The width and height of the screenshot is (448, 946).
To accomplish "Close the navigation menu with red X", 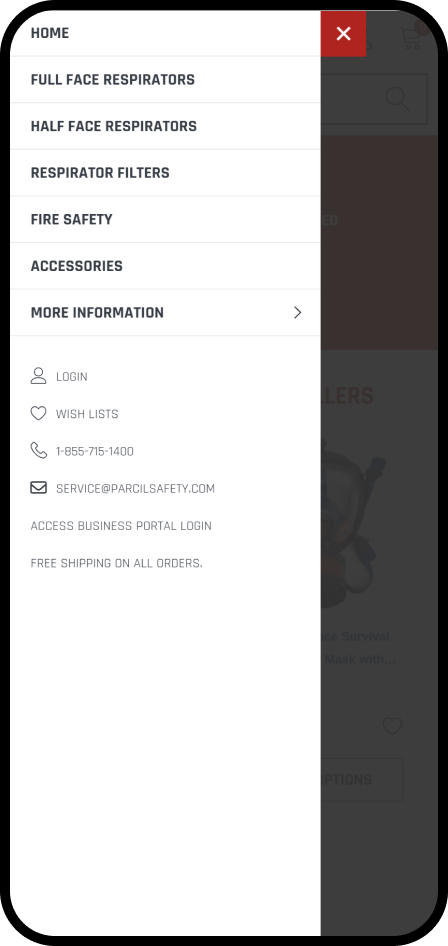I will pos(343,33).
